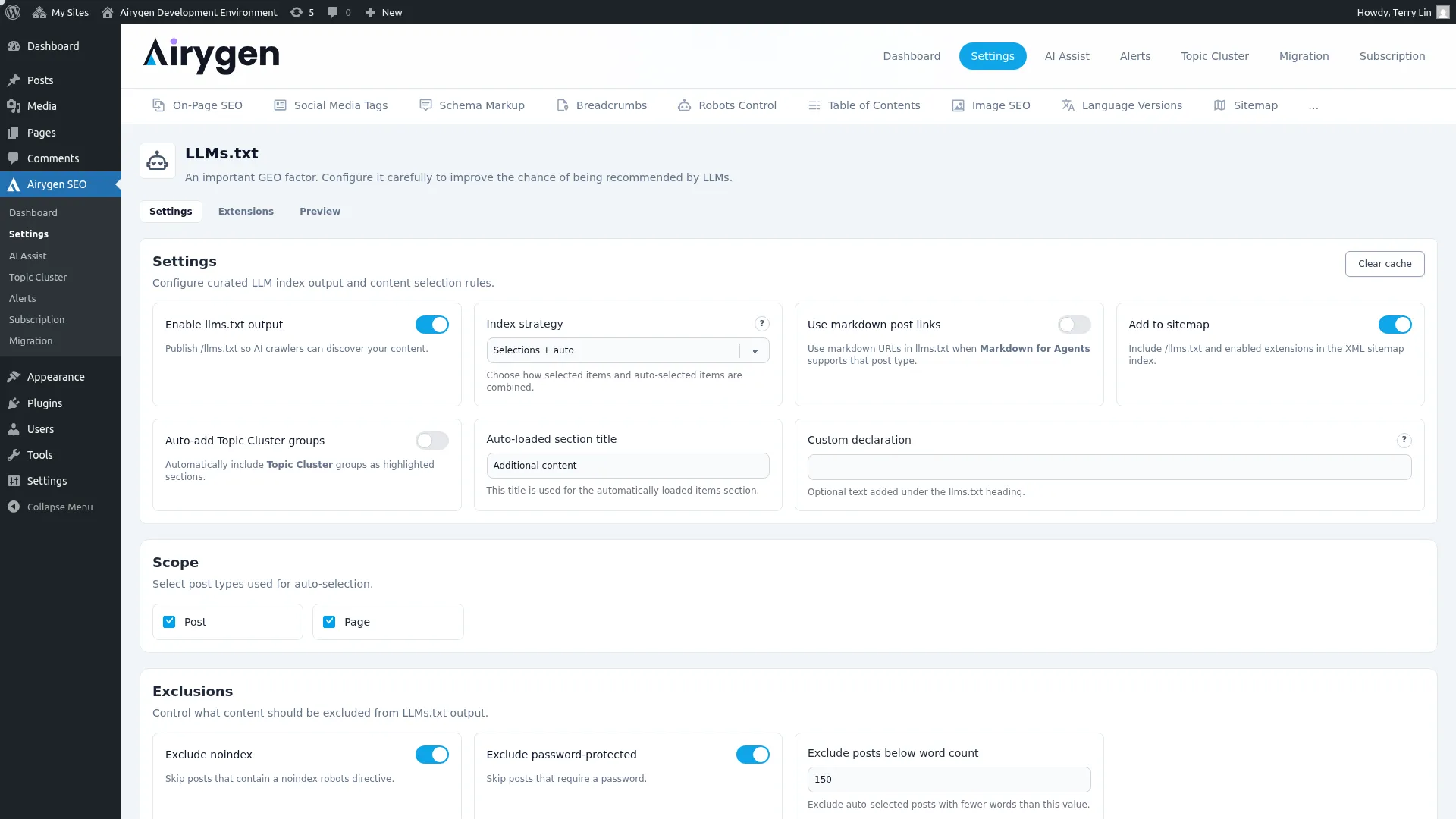Switch to the Extensions tab
The width and height of the screenshot is (1456, 819).
point(246,212)
